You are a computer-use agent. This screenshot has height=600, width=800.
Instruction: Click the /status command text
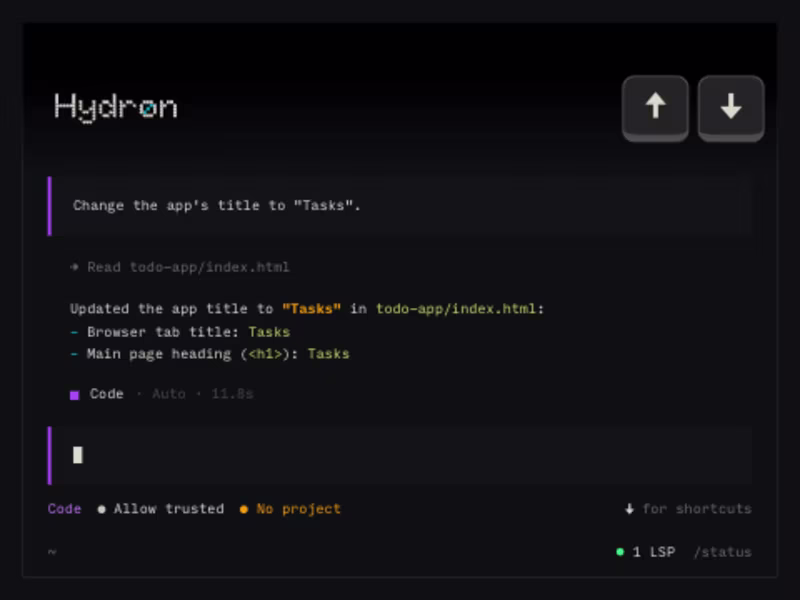722,552
